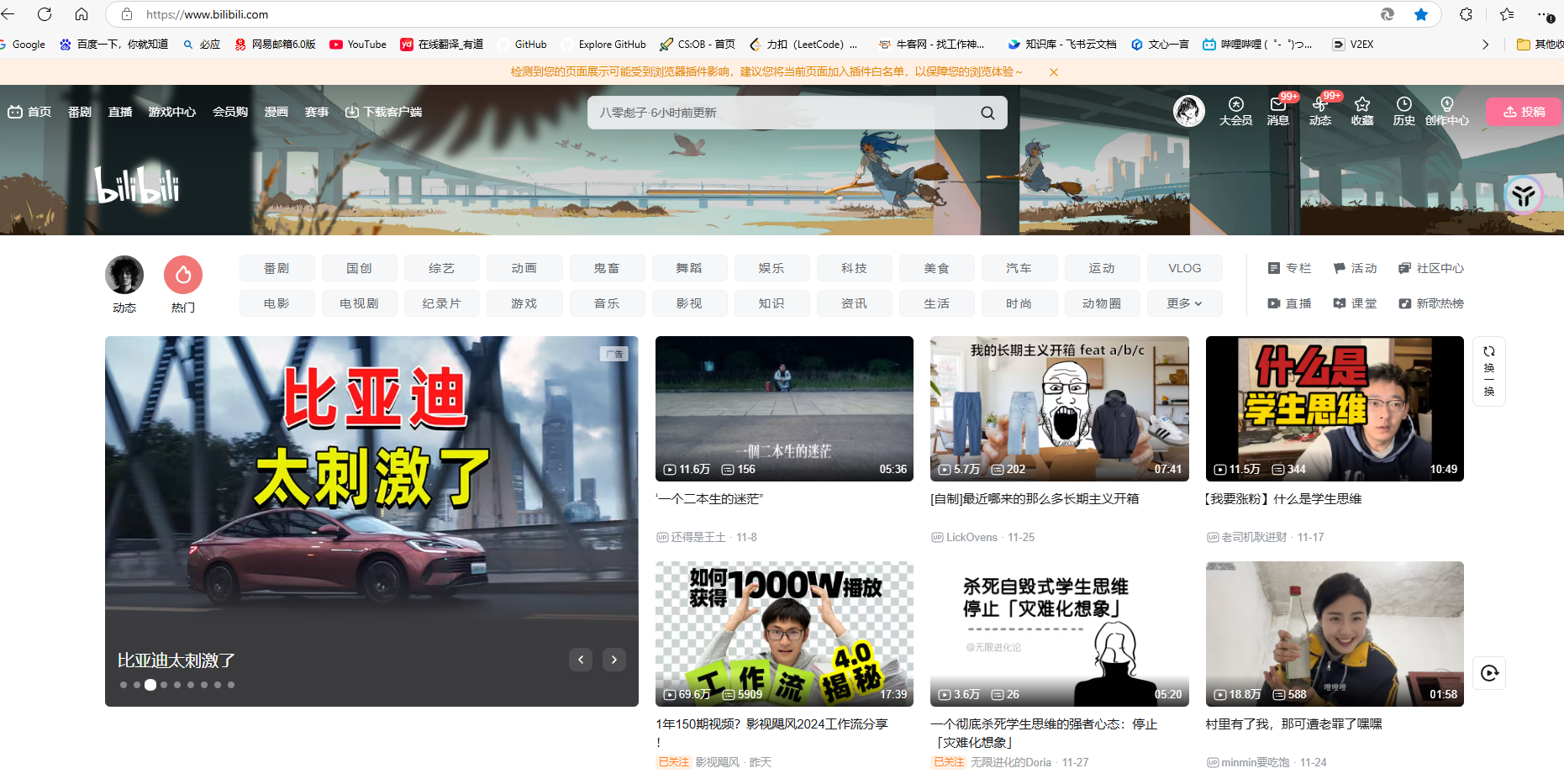The image size is (1564, 784).
Task: Click uploader name 无限进化的Doria
Action: click(1011, 763)
